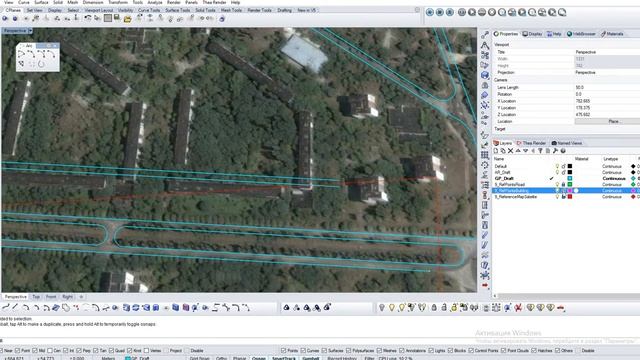This screenshot has height=360, width=640.
Task: Open the Surface menu
Action: pyautogui.click(x=41, y=2)
